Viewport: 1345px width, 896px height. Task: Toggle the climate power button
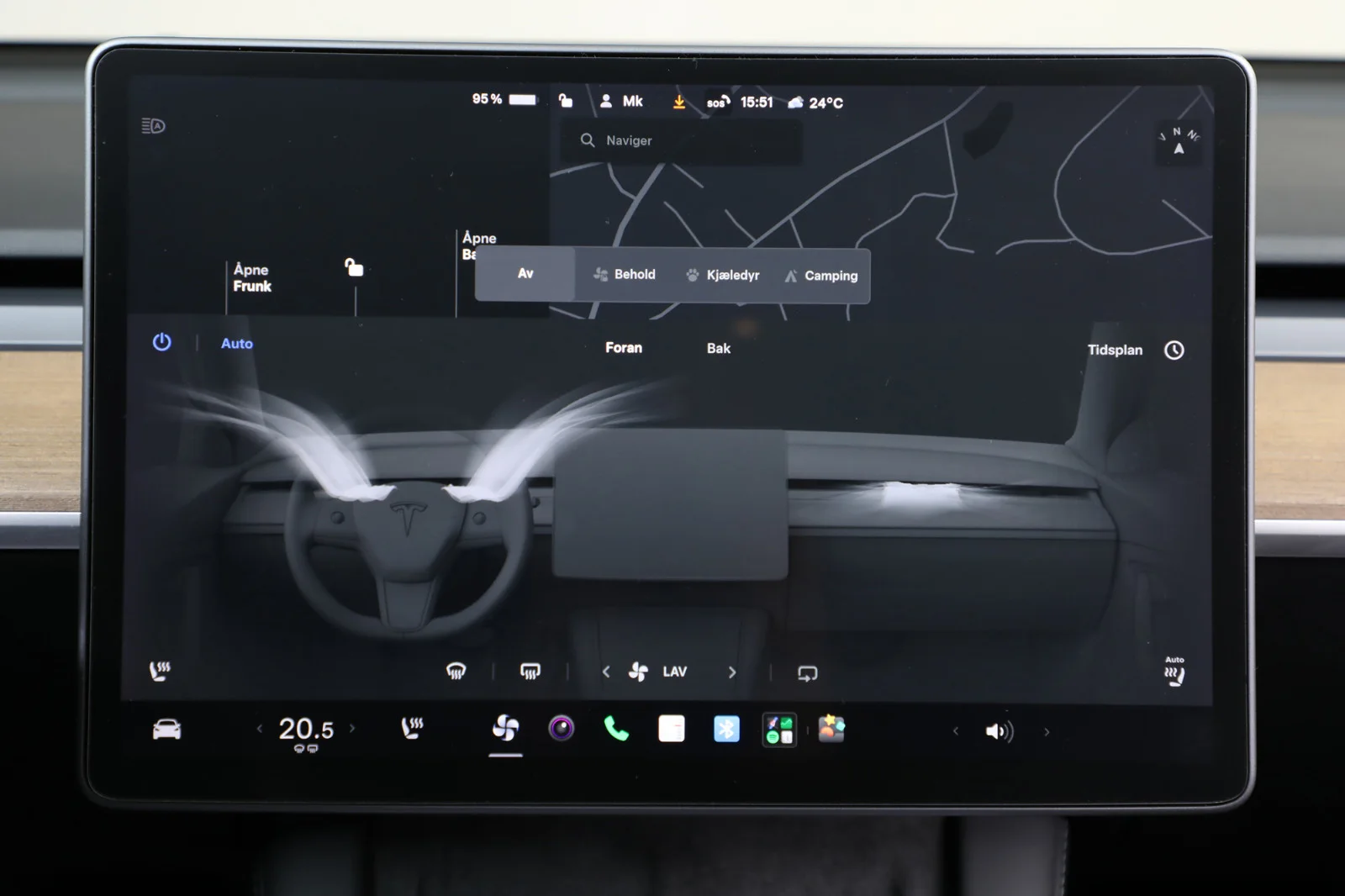pos(161,342)
